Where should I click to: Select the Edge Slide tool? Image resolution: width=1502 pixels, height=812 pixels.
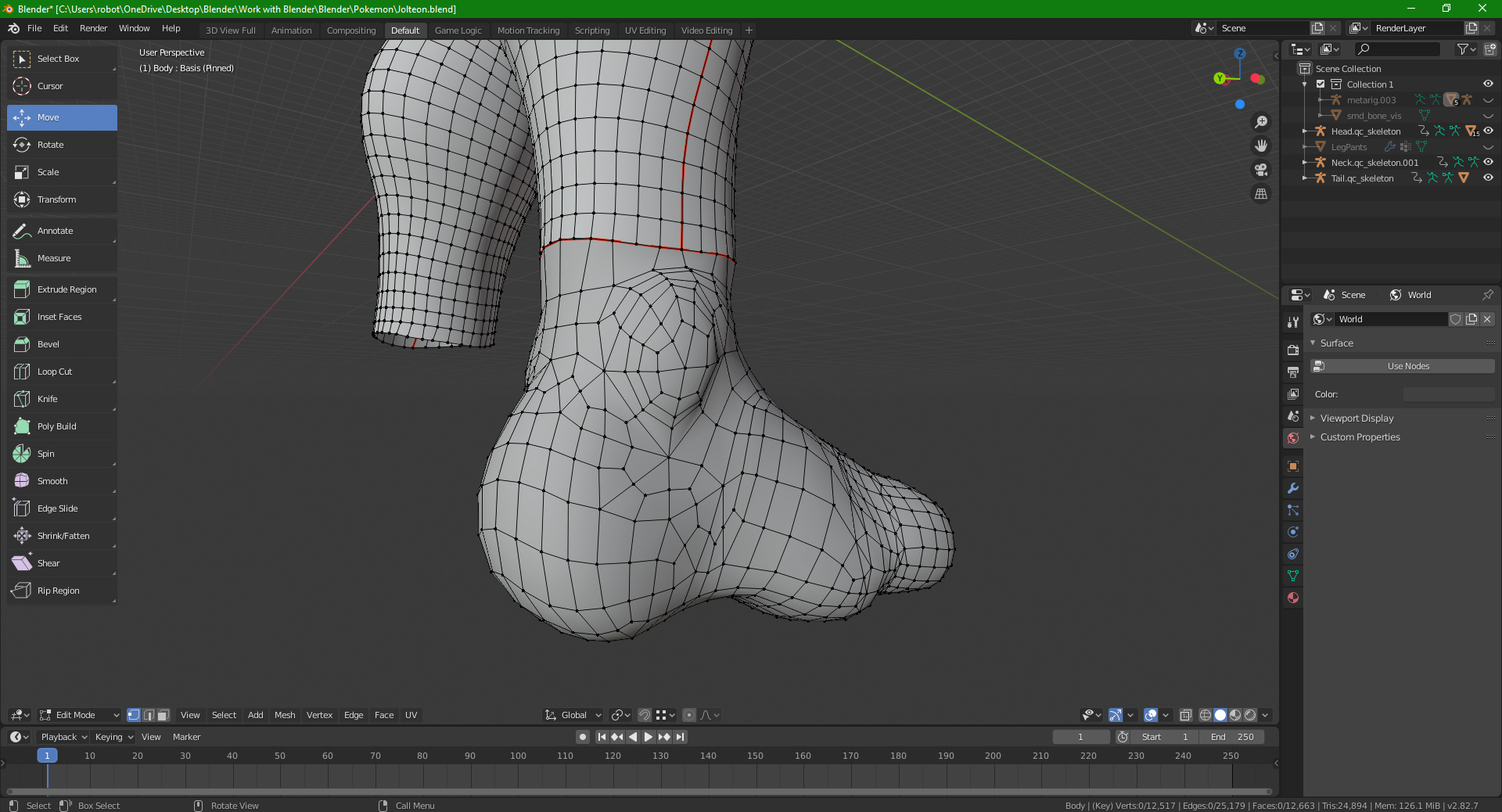[x=62, y=508]
